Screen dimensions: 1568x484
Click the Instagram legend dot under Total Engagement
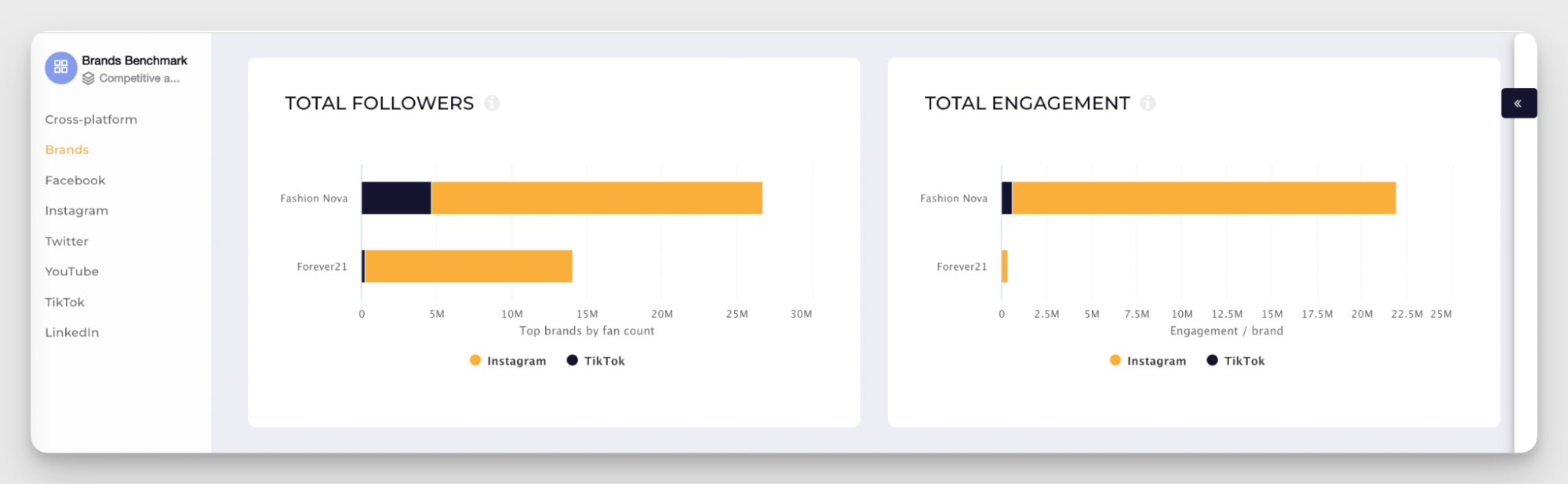pos(1115,360)
